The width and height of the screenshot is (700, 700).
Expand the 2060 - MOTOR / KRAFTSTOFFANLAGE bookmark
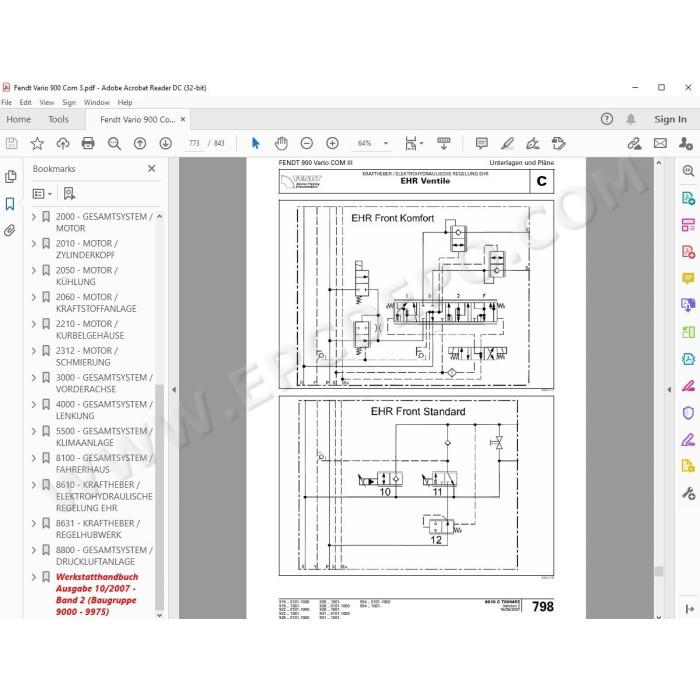[x=34, y=297]
